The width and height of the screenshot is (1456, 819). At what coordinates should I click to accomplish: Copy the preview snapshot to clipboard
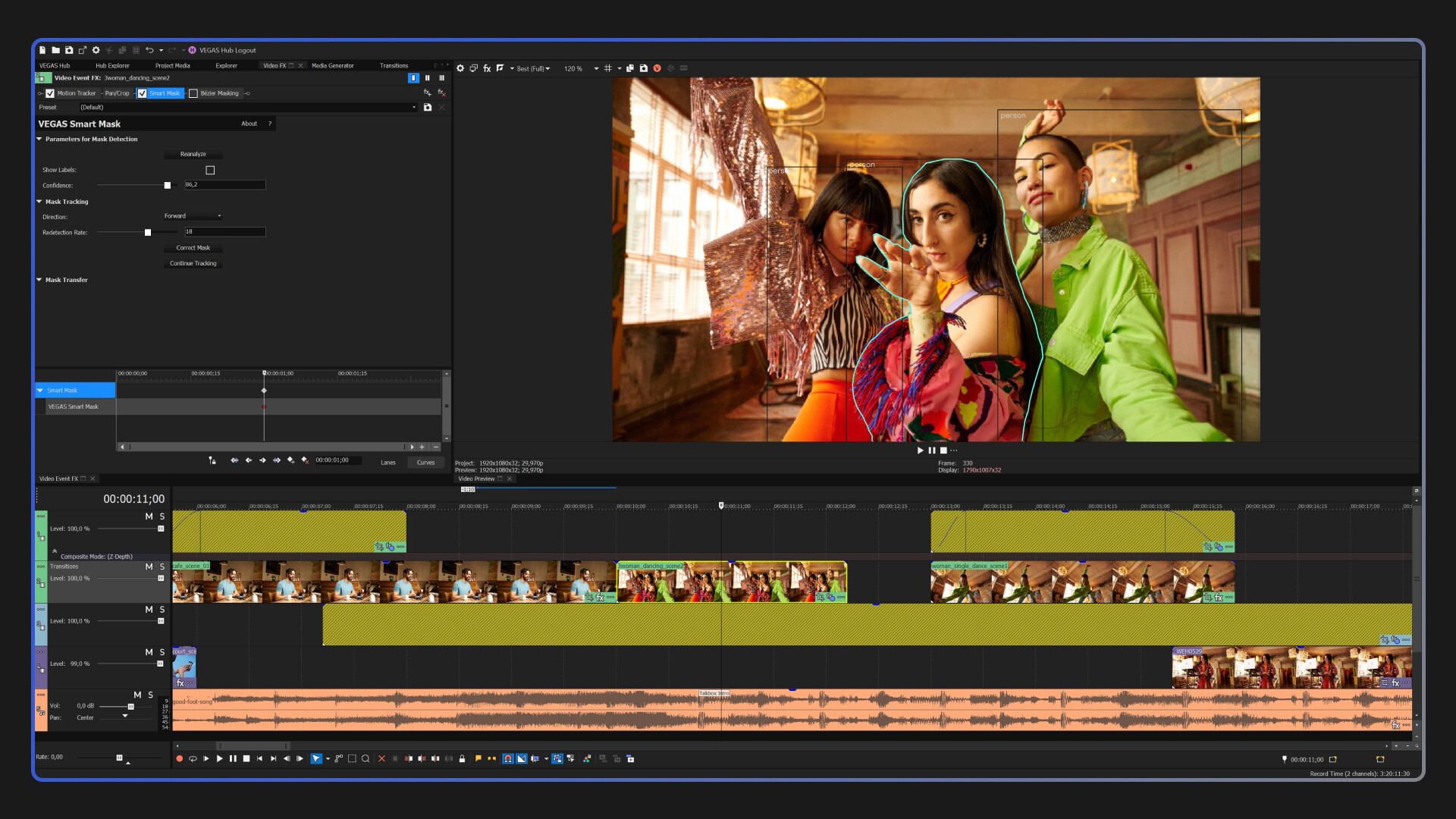[630, 68]
